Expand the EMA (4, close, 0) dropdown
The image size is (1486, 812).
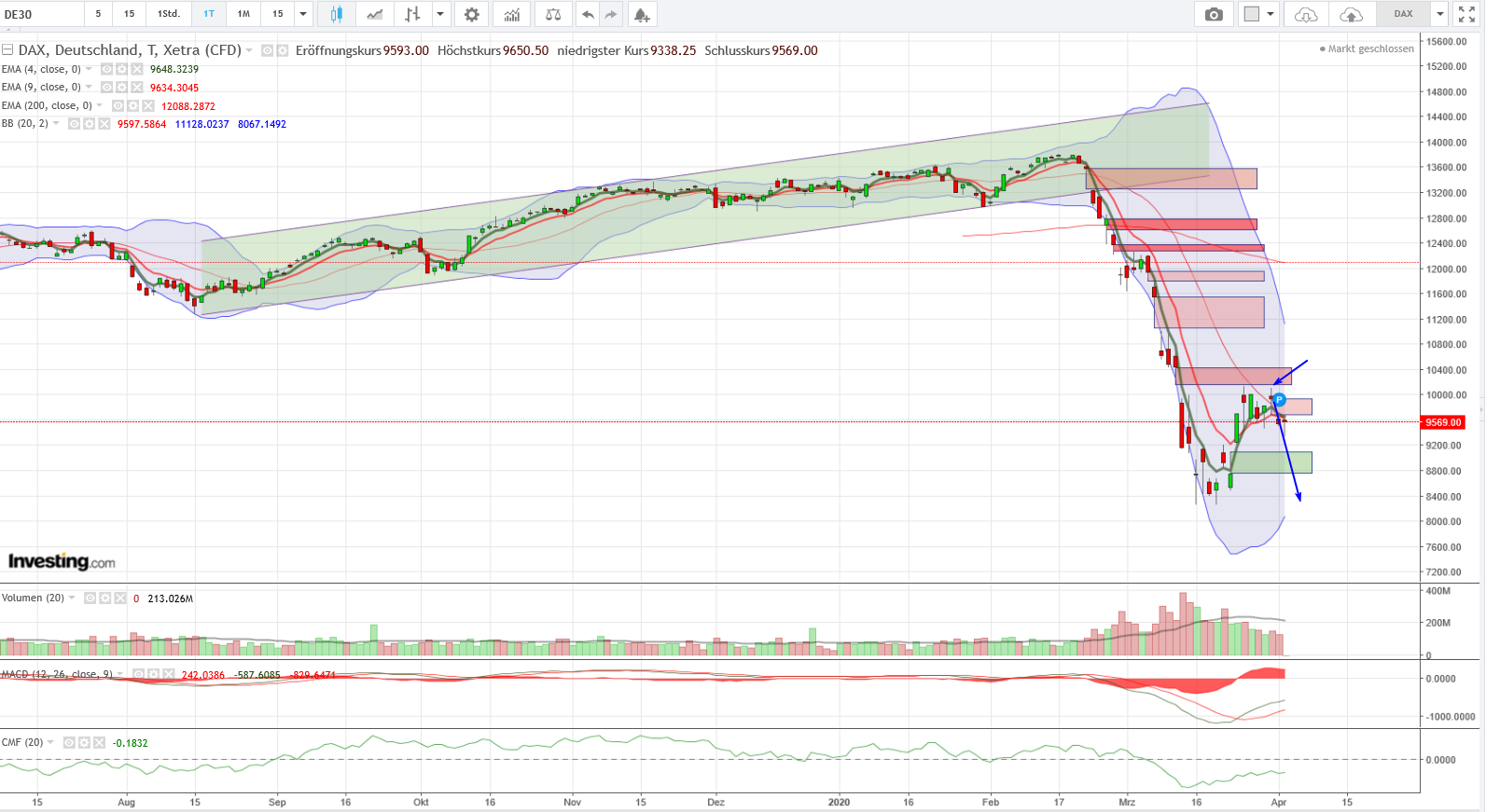click(x=89, y=69)
